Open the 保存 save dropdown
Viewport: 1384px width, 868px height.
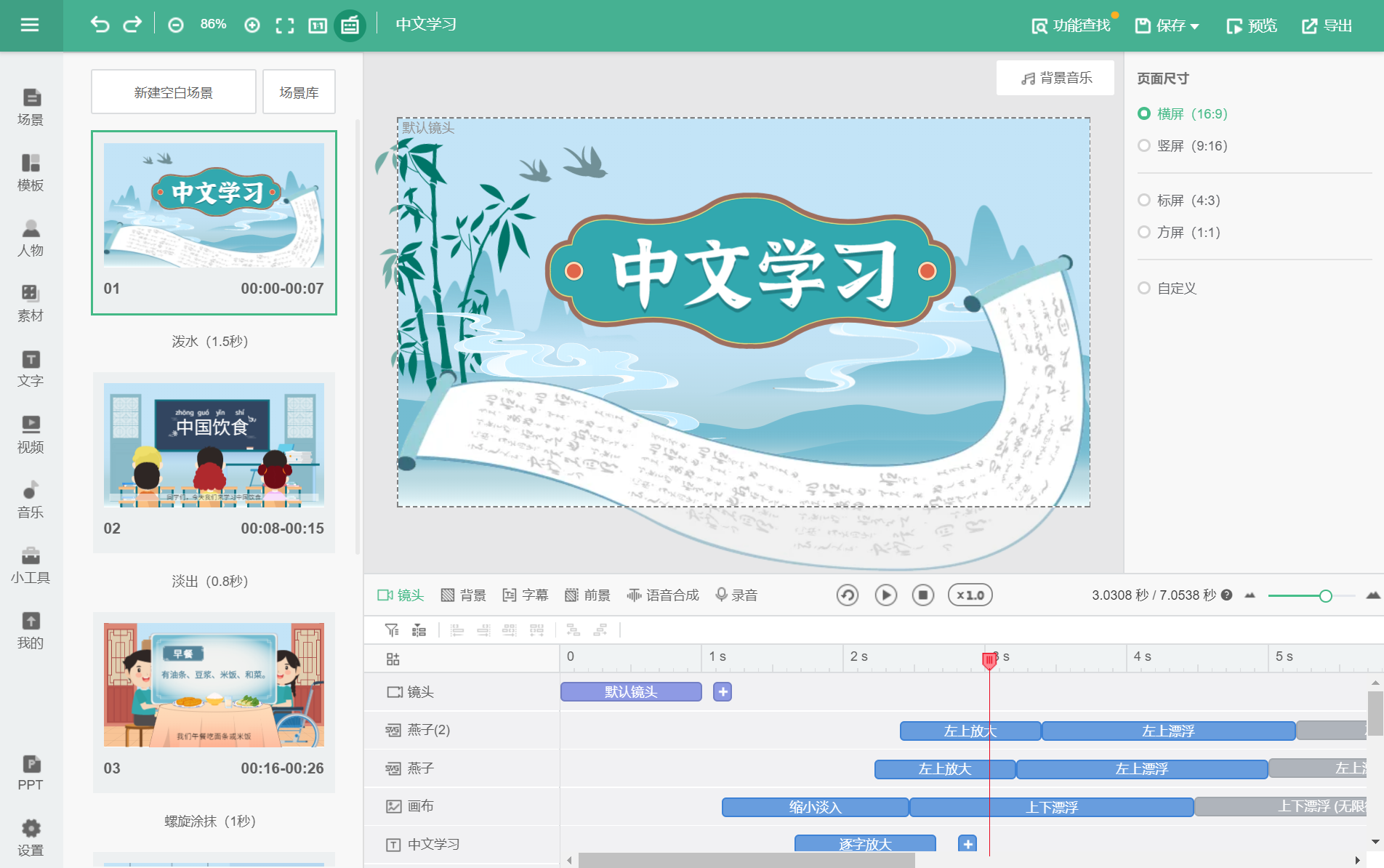1167,26
